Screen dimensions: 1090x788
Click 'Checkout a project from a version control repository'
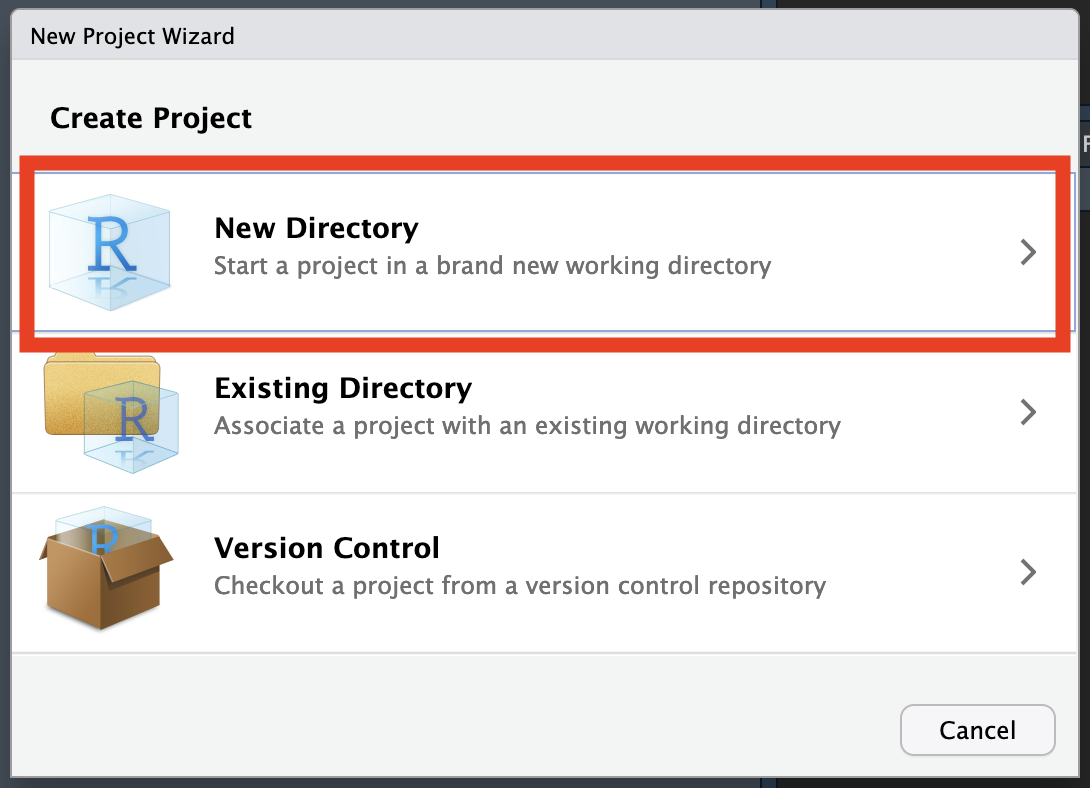point(520,586)
